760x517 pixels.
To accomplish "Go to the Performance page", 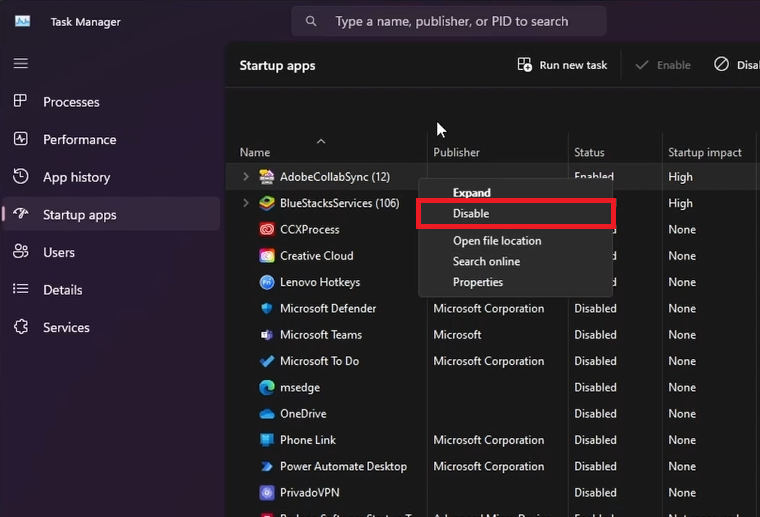I will 79,140.
